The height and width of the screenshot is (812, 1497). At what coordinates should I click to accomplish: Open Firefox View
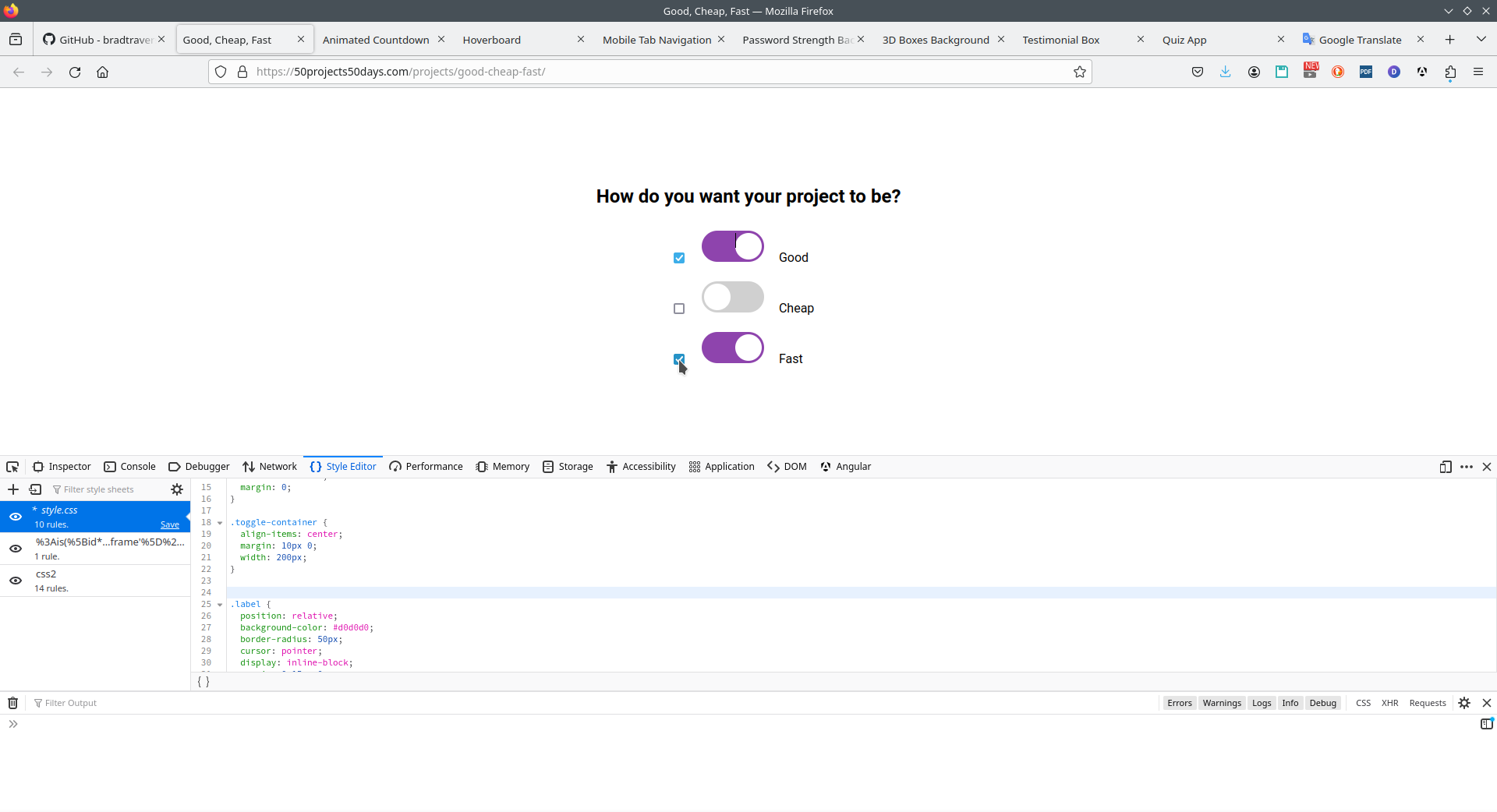(x=16, y=40)
